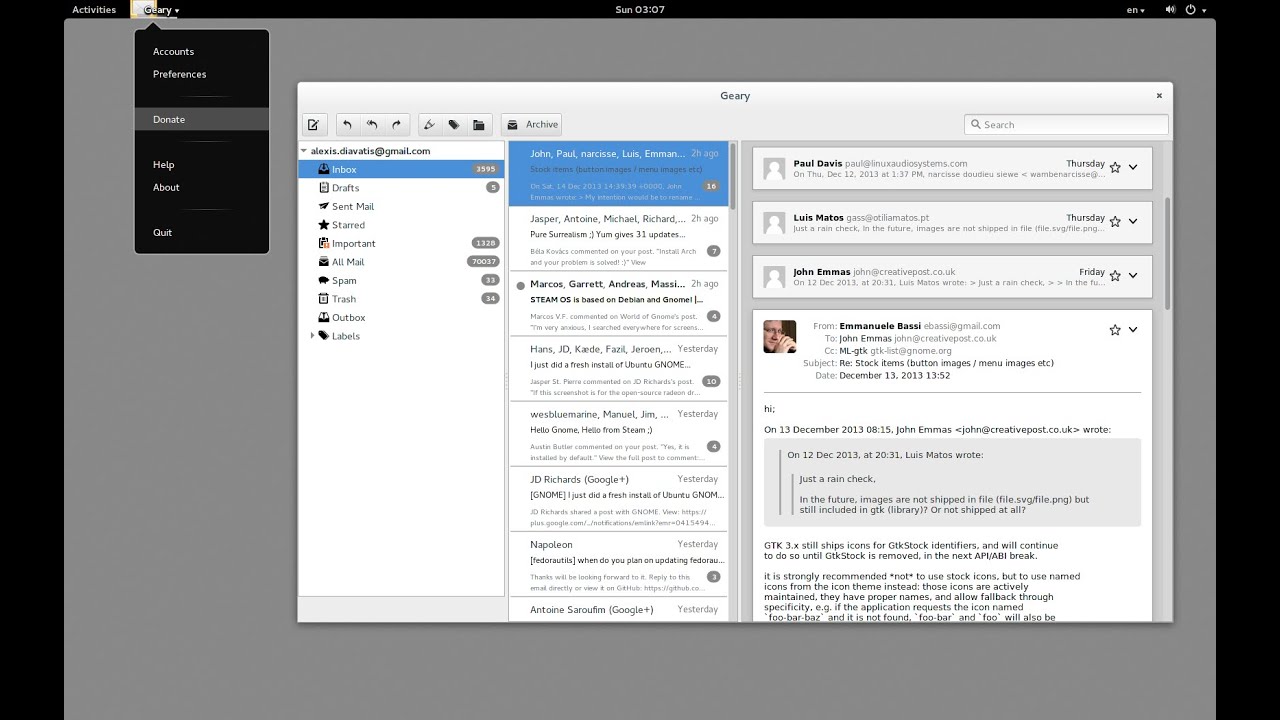The height and width of the screenshot is (720, 1280).
Task: Archive the selected conversation
Action: tap(532, 125)
